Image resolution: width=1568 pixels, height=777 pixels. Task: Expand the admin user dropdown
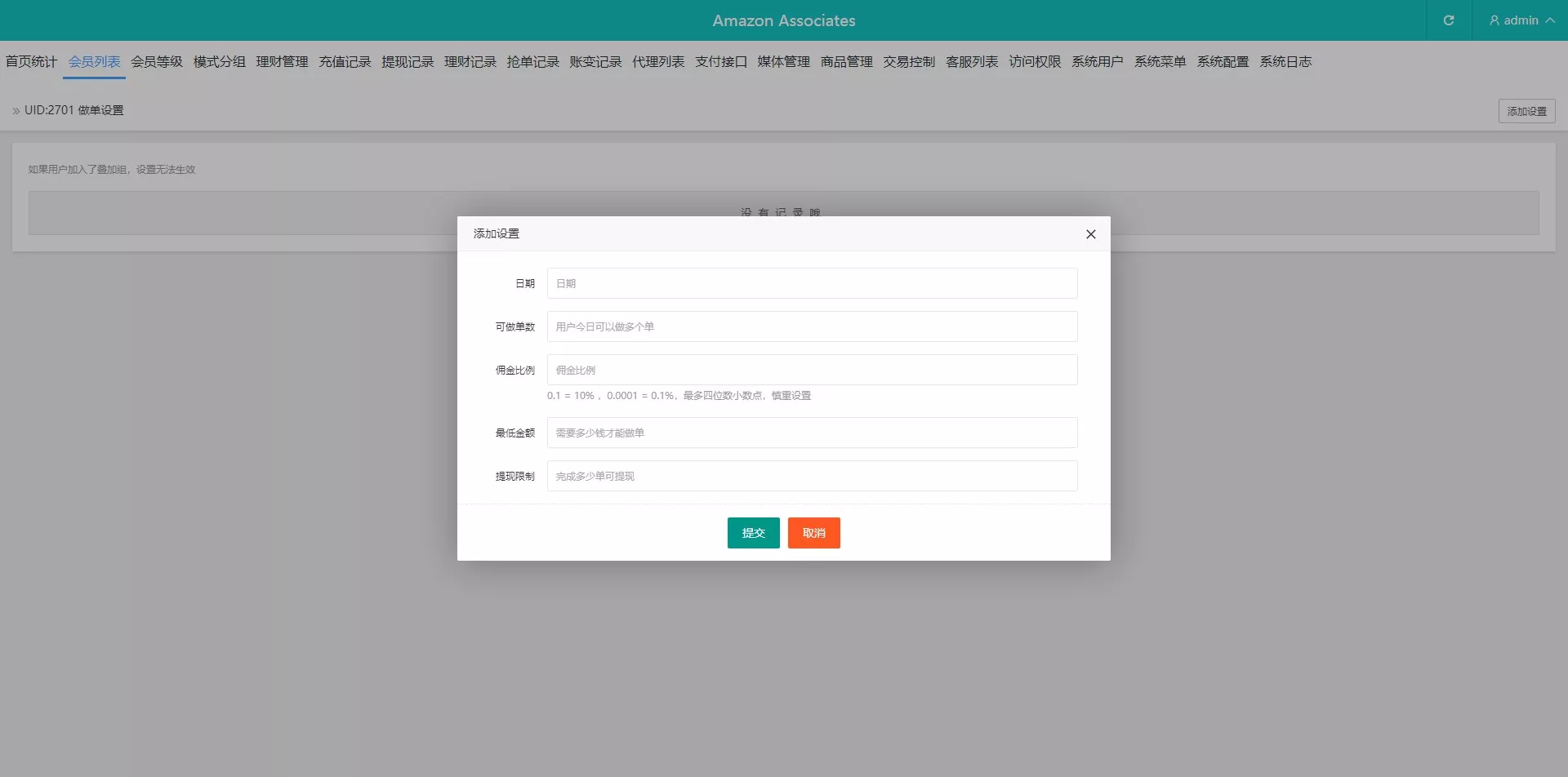tap(1521, 20)
